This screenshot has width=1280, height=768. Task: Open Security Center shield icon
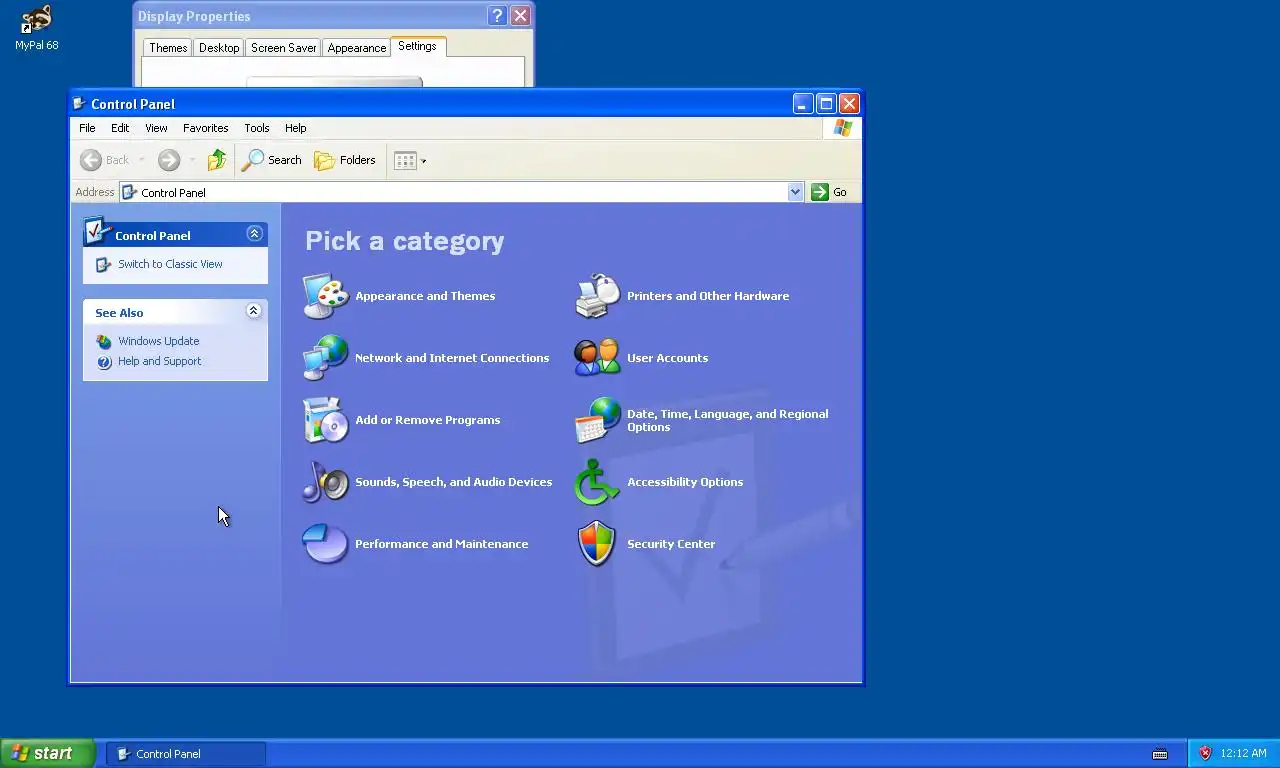[x=598, y=544]
